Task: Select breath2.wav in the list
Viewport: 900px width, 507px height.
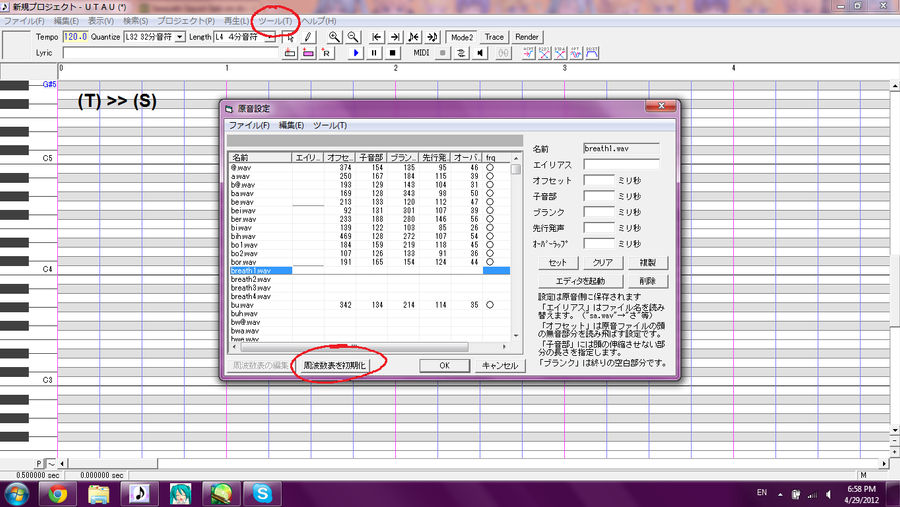Action: [251, 279]
